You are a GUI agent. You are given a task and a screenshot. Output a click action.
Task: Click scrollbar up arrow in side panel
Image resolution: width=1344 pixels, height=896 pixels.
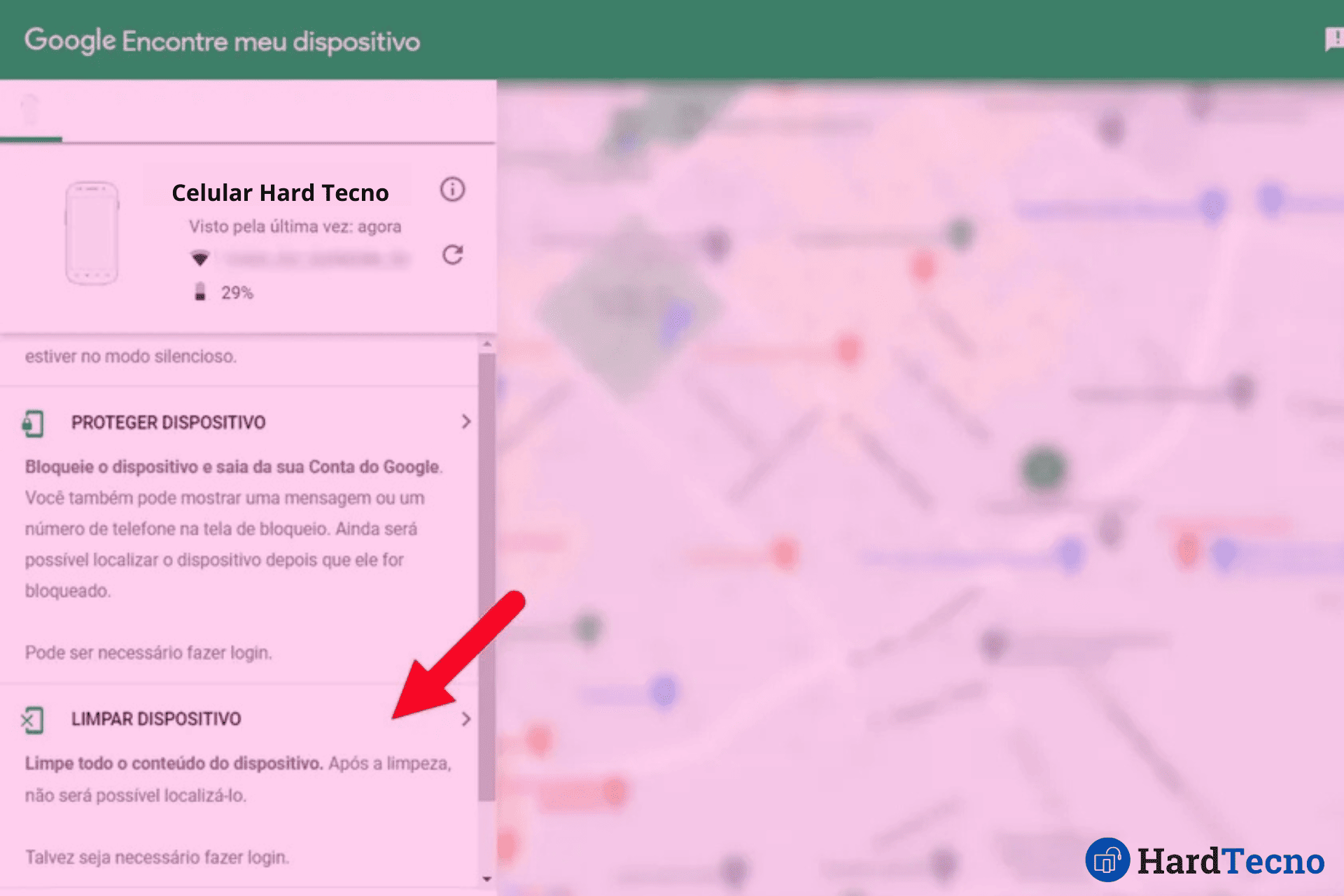pyautogui.click(x=487, y=344)
